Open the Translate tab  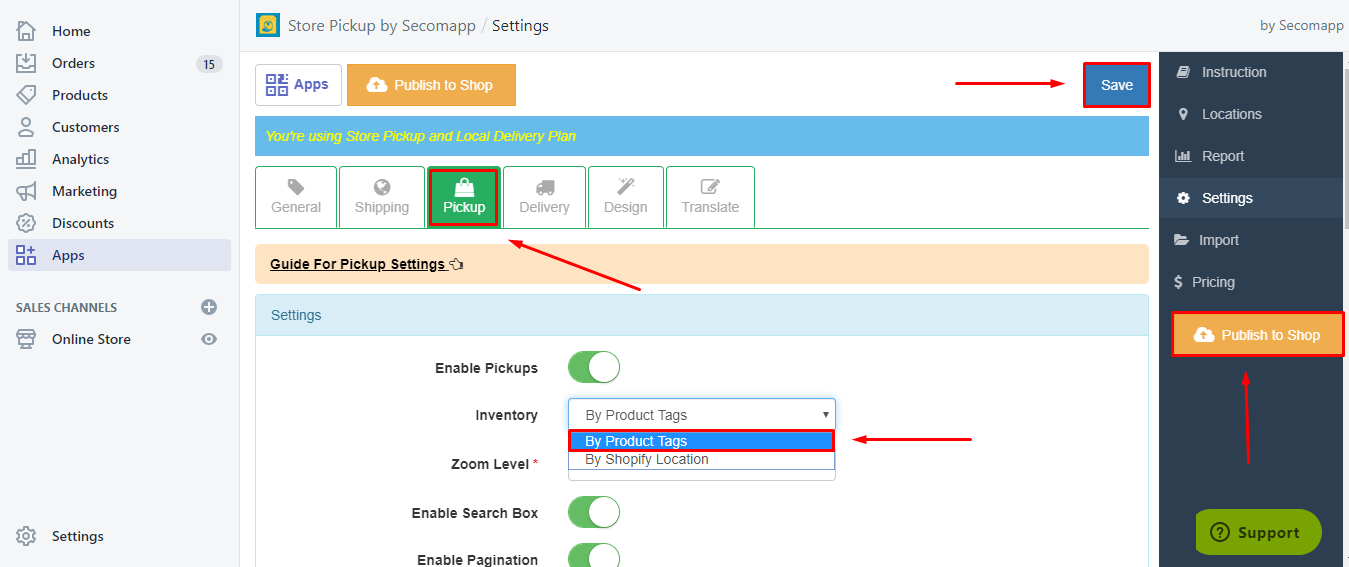(710, 197)
